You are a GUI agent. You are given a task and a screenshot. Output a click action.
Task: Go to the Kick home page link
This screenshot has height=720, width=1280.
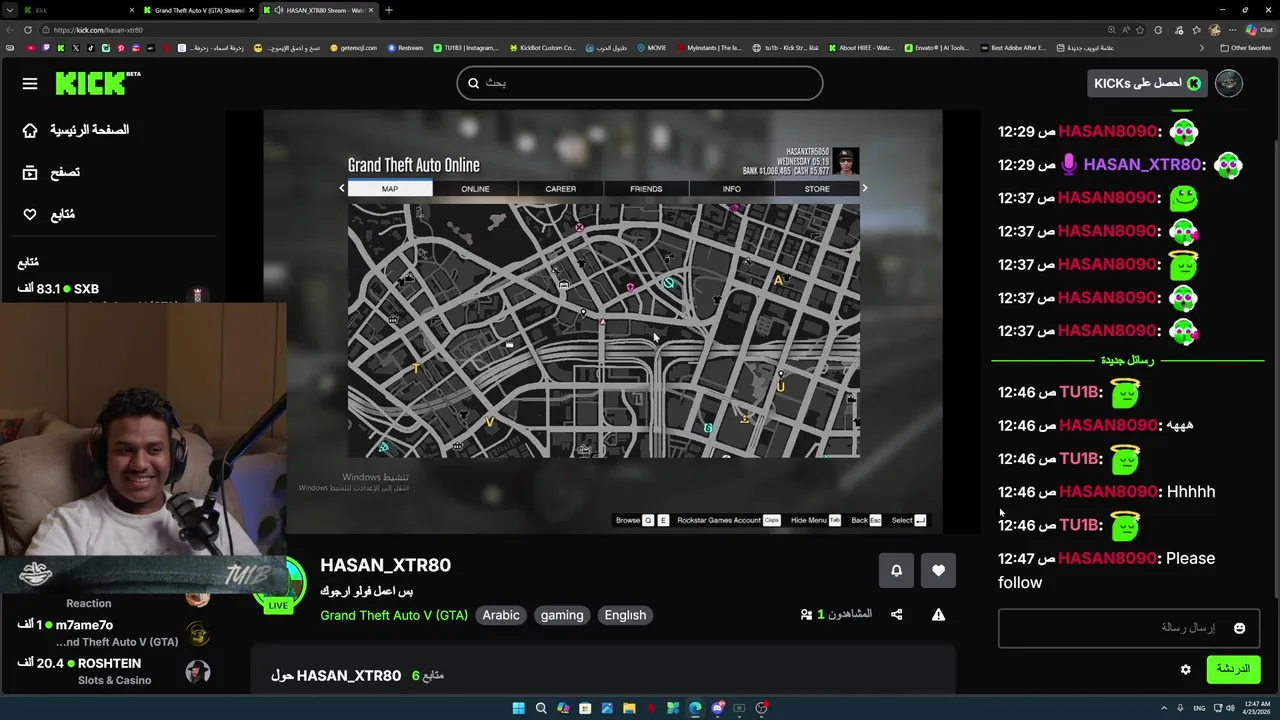pos(90,130)
